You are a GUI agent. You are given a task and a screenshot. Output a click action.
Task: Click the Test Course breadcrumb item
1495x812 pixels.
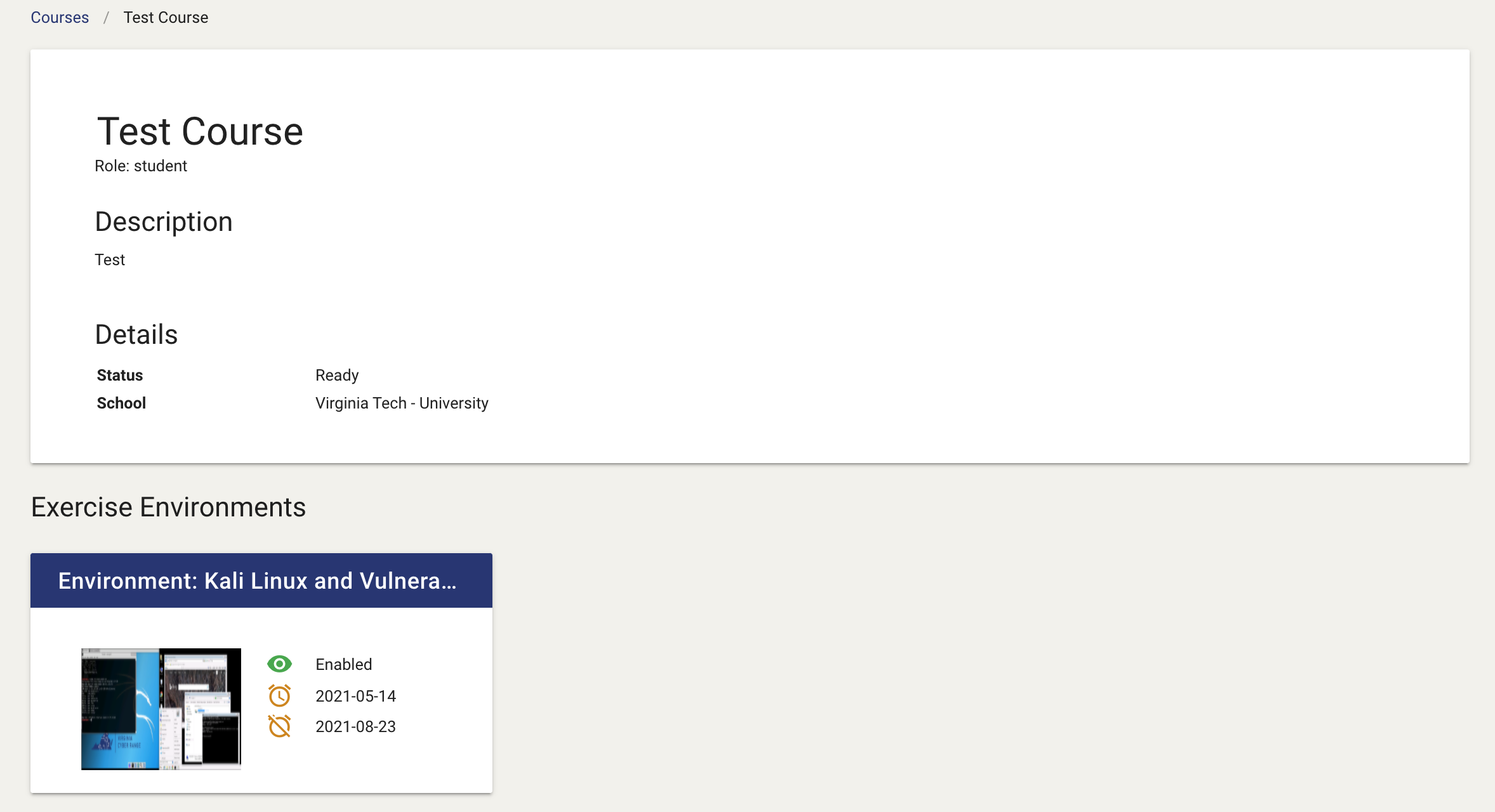tap(166, 17)
